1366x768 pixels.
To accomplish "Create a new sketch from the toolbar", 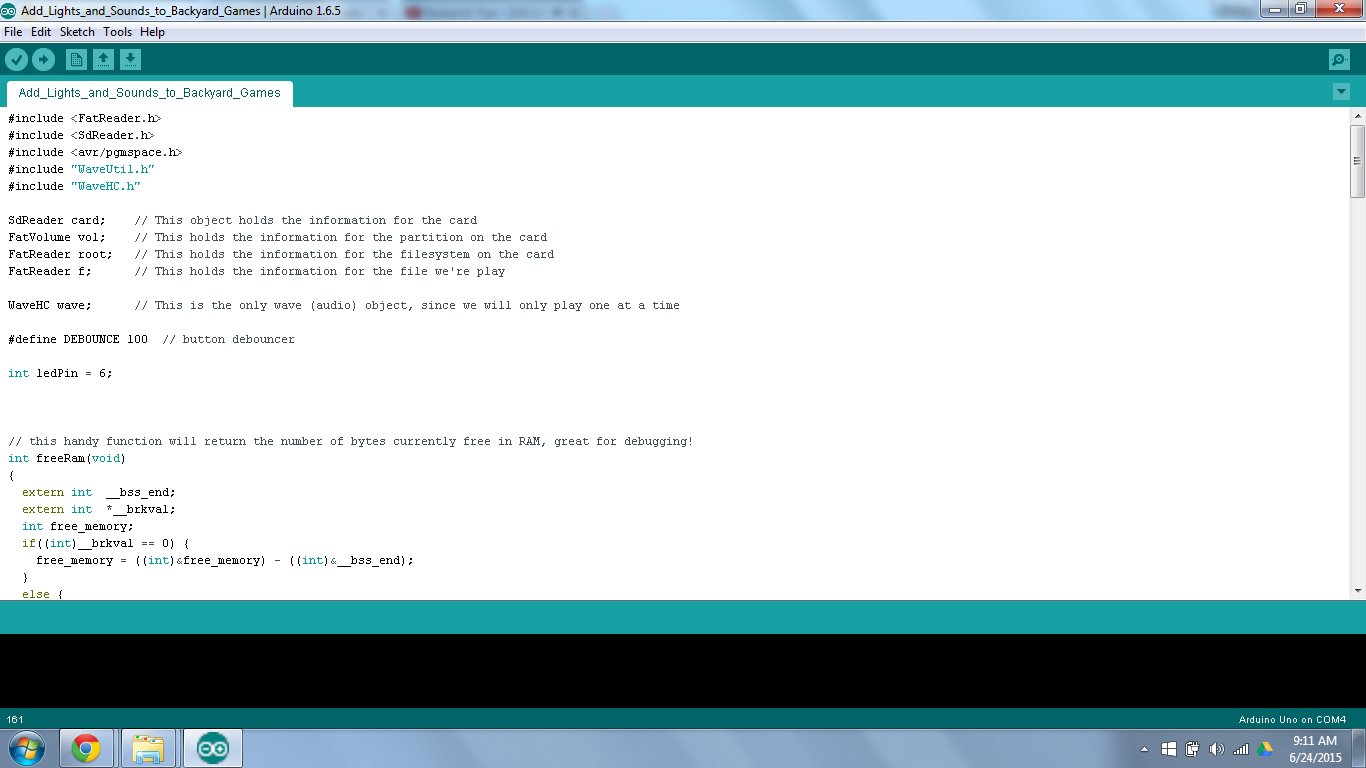I will pyautogui.click(x=76, y=60).
